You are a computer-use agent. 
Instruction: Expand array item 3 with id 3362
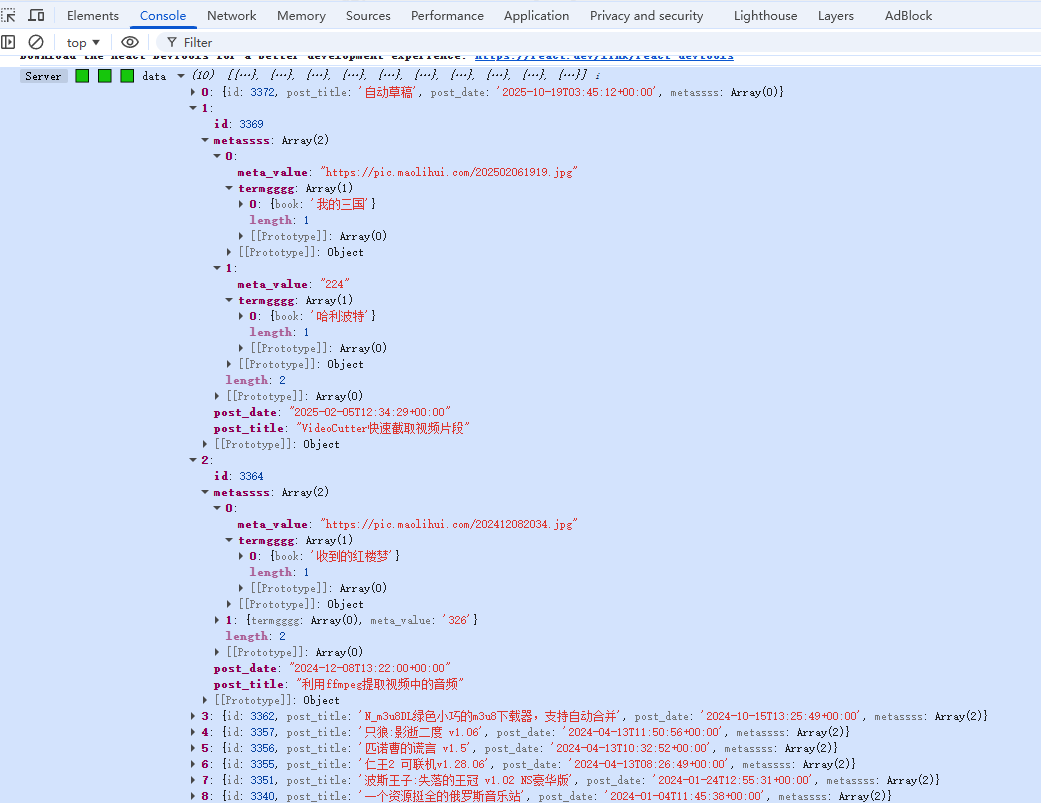[193, 716]
